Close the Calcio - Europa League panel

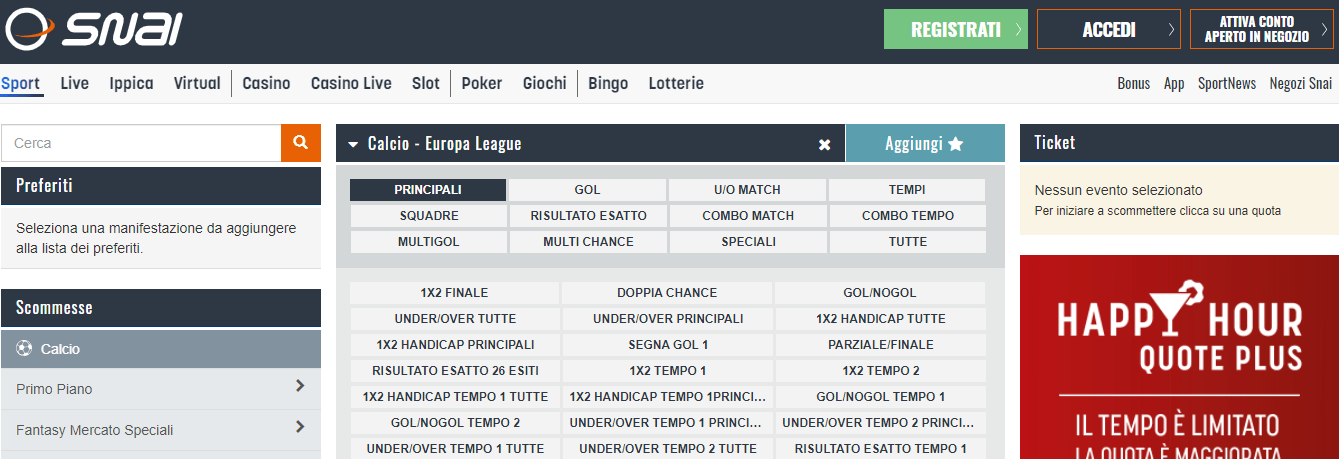(824, 144)
